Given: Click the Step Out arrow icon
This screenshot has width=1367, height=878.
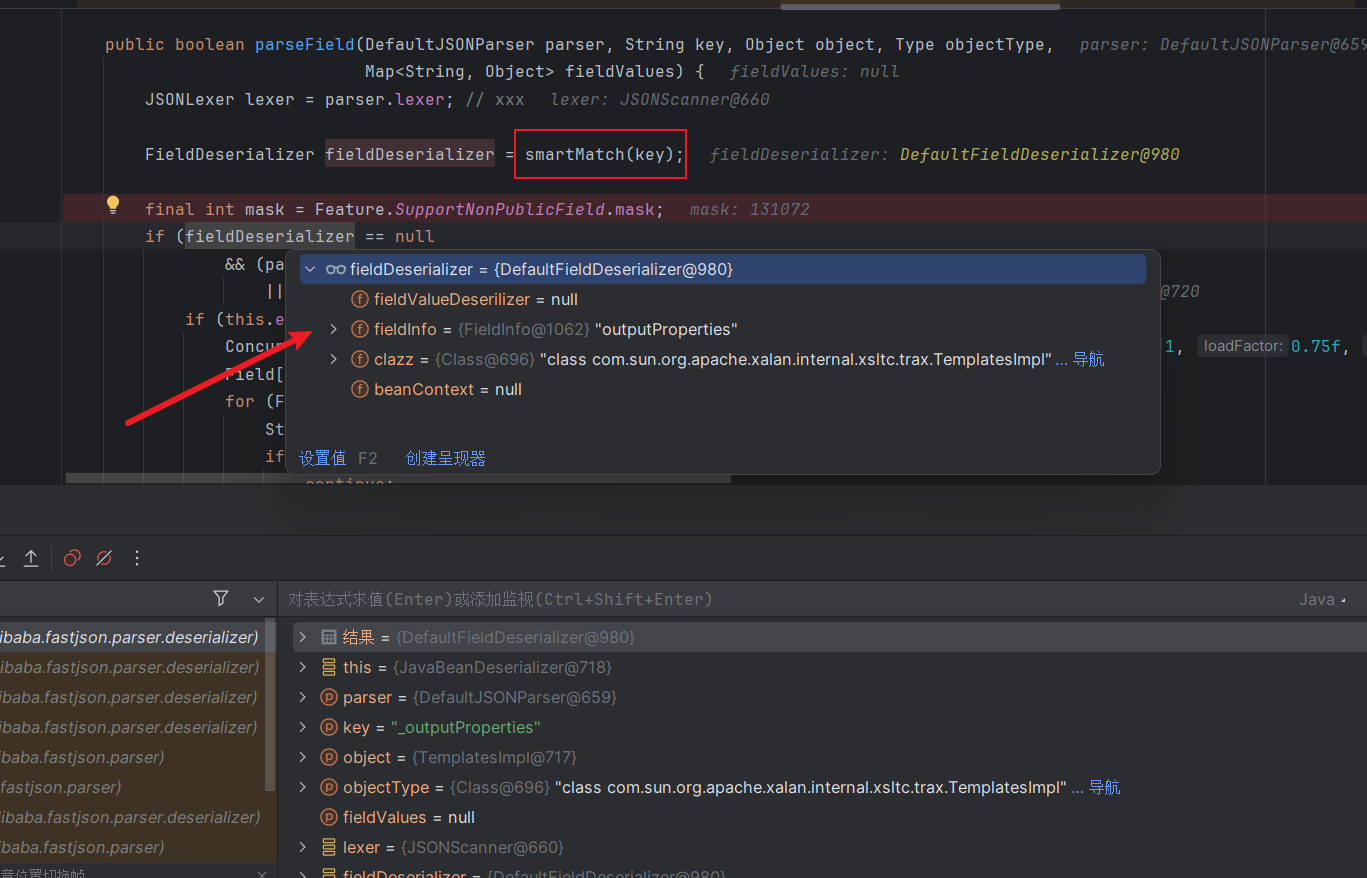Looking at the screenshot, I should pyautogui.click(x=31, y=558).
